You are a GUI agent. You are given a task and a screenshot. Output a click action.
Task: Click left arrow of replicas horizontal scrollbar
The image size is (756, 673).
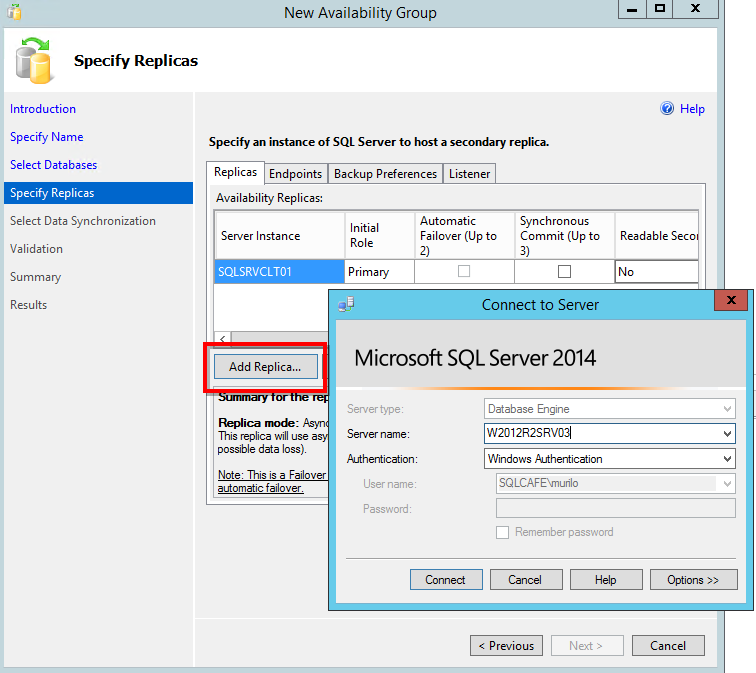click(222, 339)
